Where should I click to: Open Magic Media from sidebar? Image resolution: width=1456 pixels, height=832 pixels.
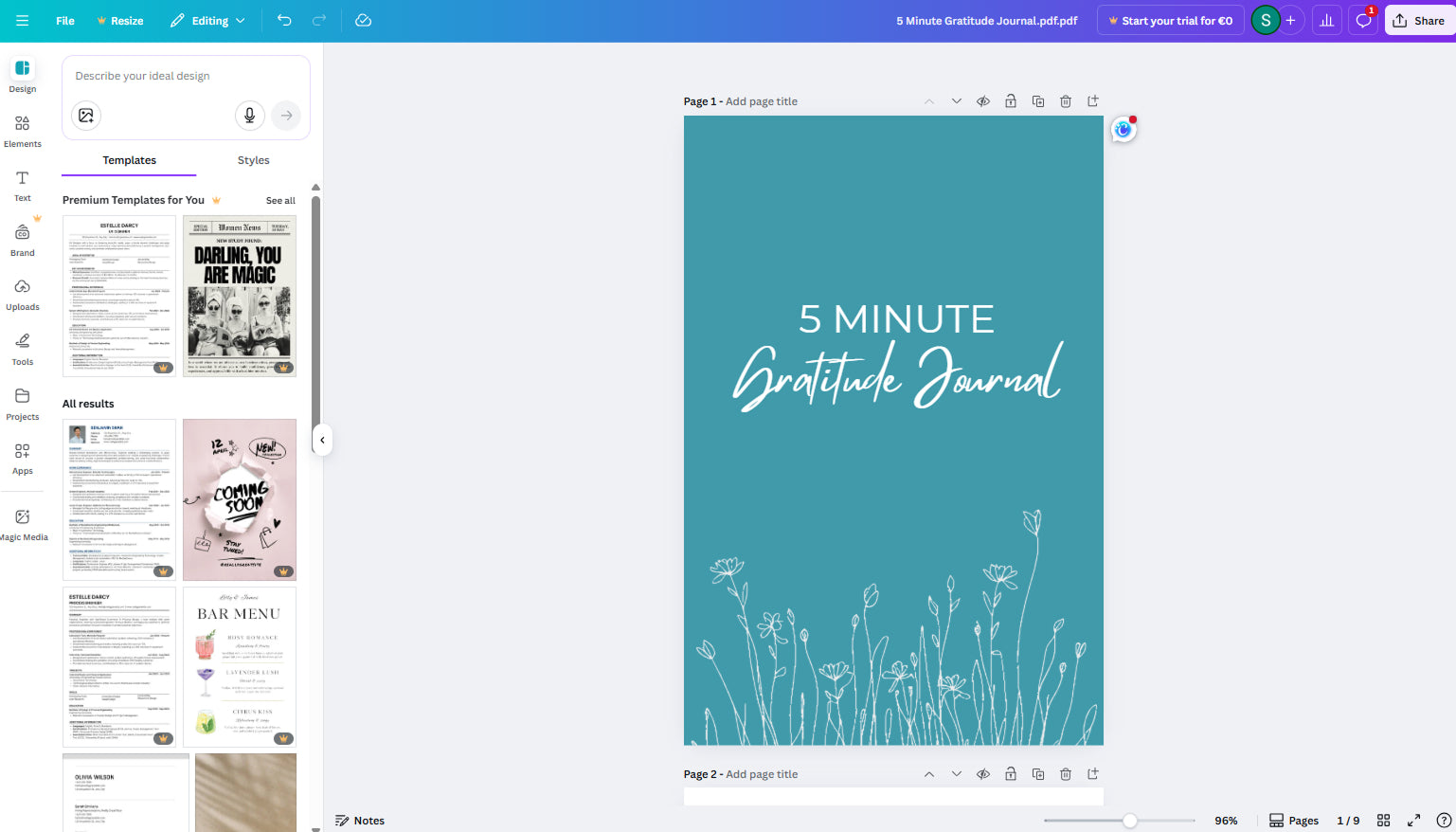click(23, 524)
